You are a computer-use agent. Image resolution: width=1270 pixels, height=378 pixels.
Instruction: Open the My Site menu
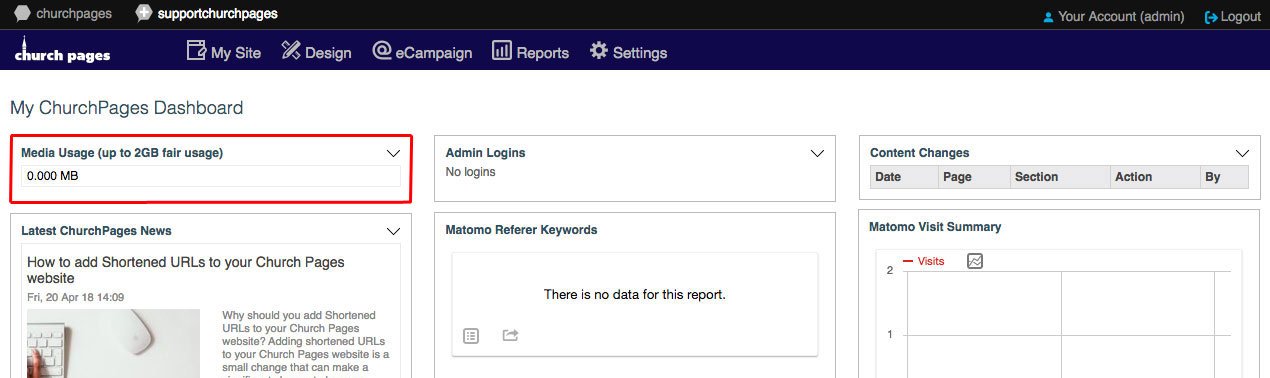click(224, 52)
